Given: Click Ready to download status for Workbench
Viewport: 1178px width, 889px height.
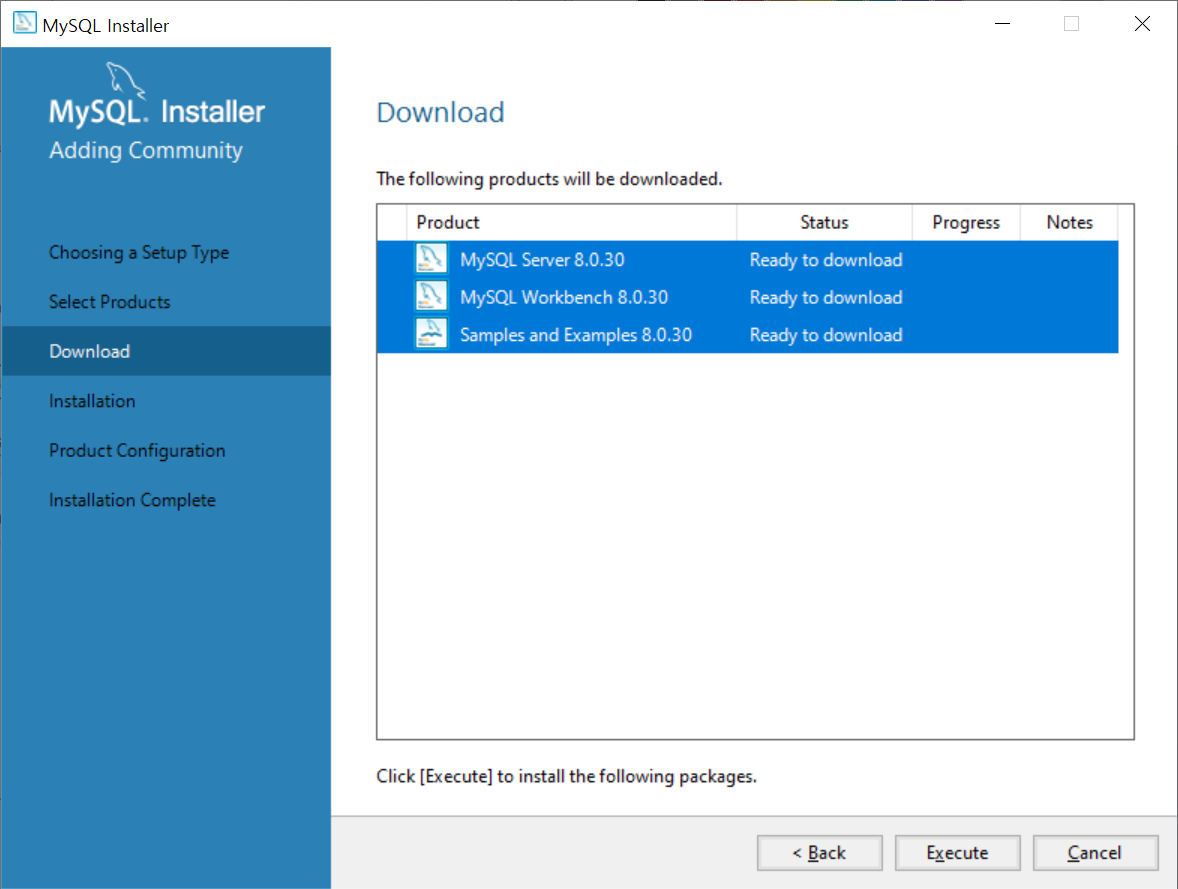Looking at the screenshot, I should [826, 298].
